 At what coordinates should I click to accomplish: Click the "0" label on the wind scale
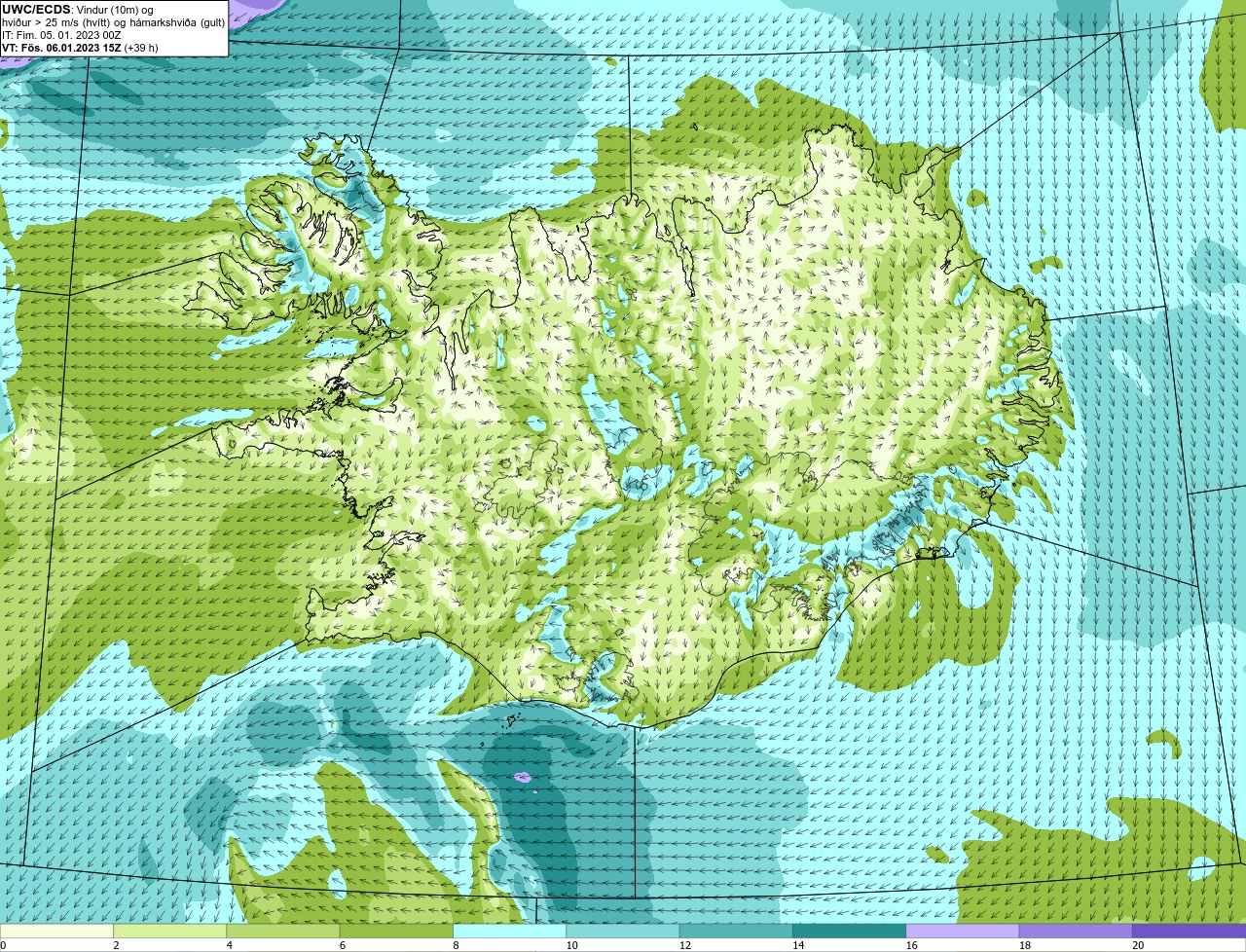[x=3, y=945]
